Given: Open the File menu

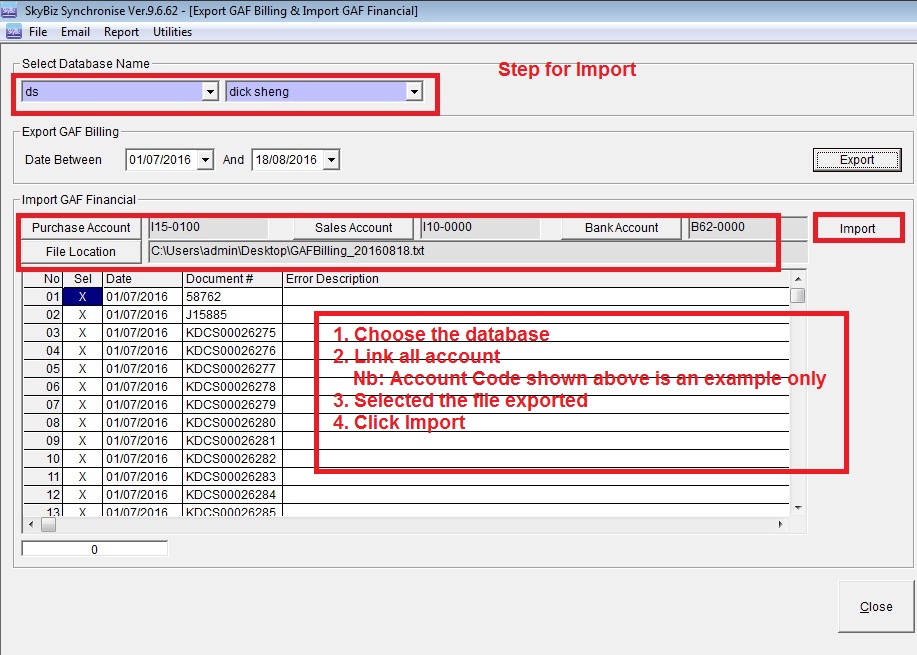Looking at the screenshot, I should click(x=38, y=32).
